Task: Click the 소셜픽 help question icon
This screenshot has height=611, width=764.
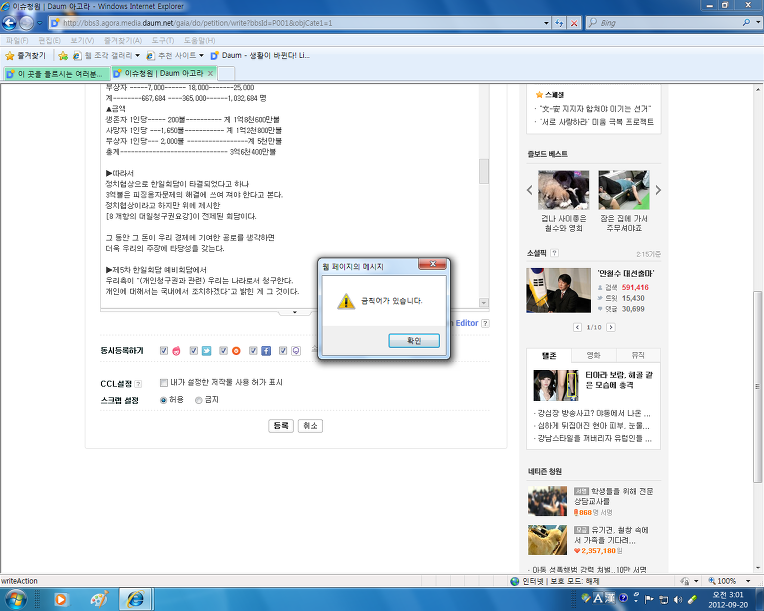Action: [554, 253]
